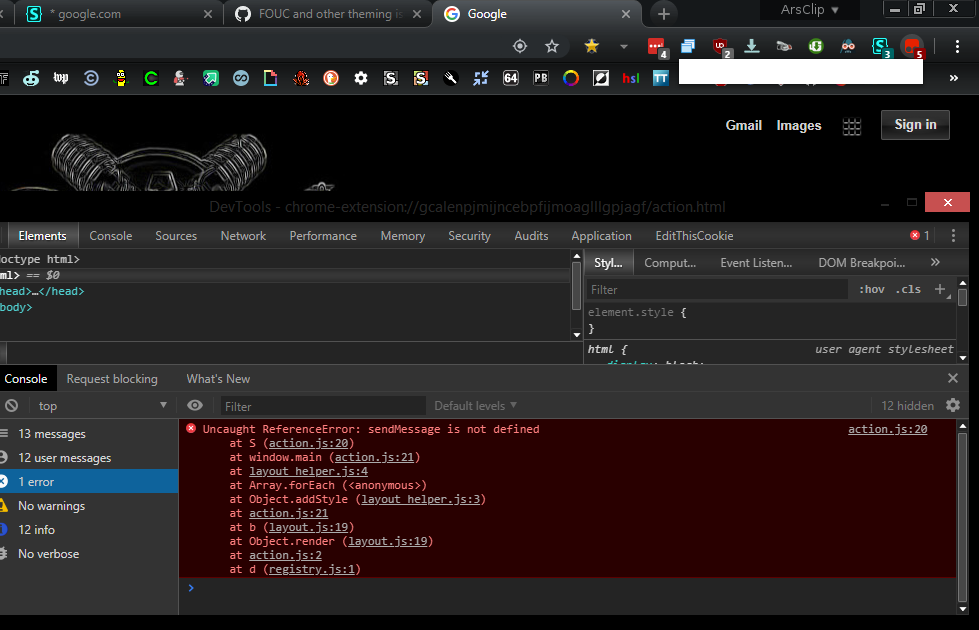979x630 pixels.
Task: Switch to the Sources tab
Action: 176,235
